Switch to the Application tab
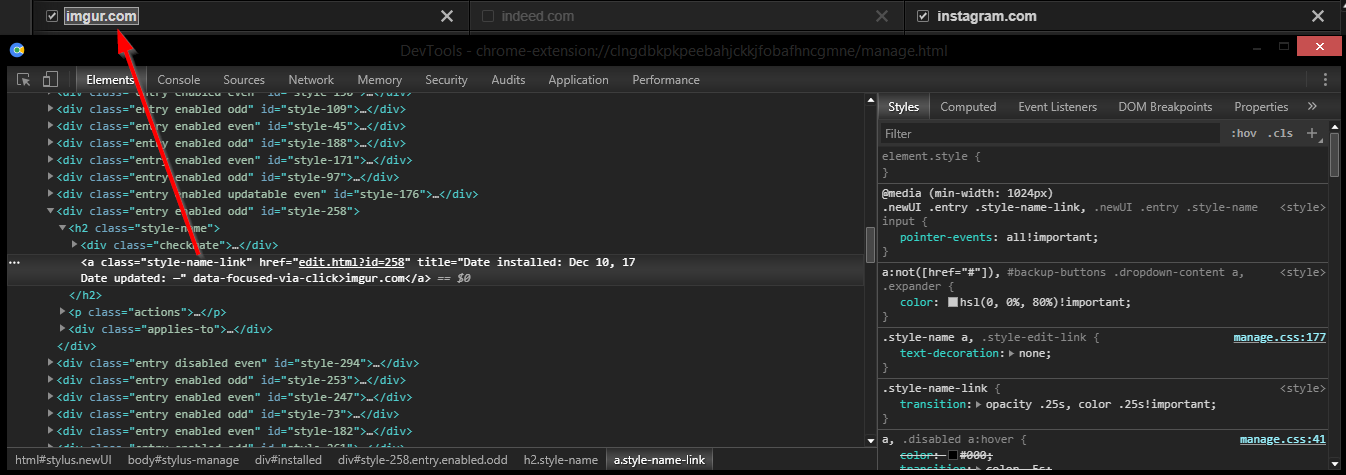The width and height of the screenshot is (1346, 475). pyautogui.click(x=578, y=80)
